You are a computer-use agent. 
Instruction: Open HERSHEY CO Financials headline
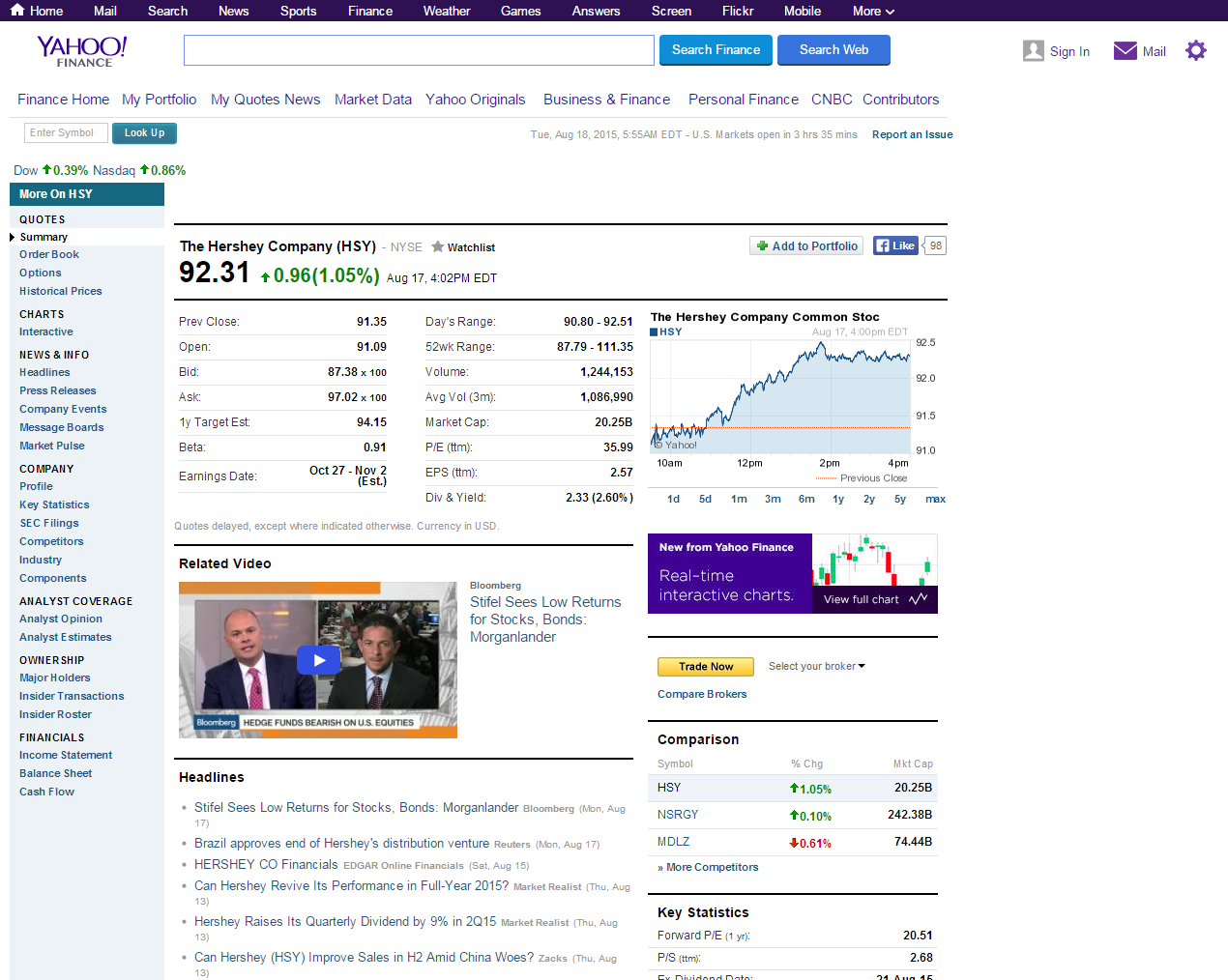pyautogui.click(x=266, y=865)
